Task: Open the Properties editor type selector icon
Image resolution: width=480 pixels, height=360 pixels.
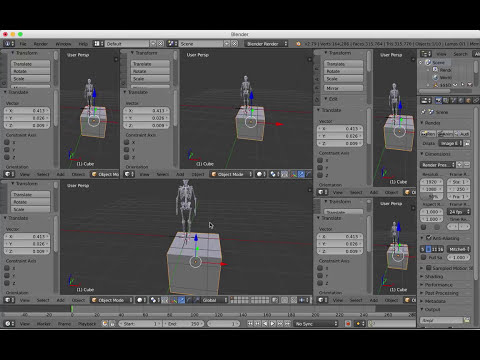Action: point(425,100)
